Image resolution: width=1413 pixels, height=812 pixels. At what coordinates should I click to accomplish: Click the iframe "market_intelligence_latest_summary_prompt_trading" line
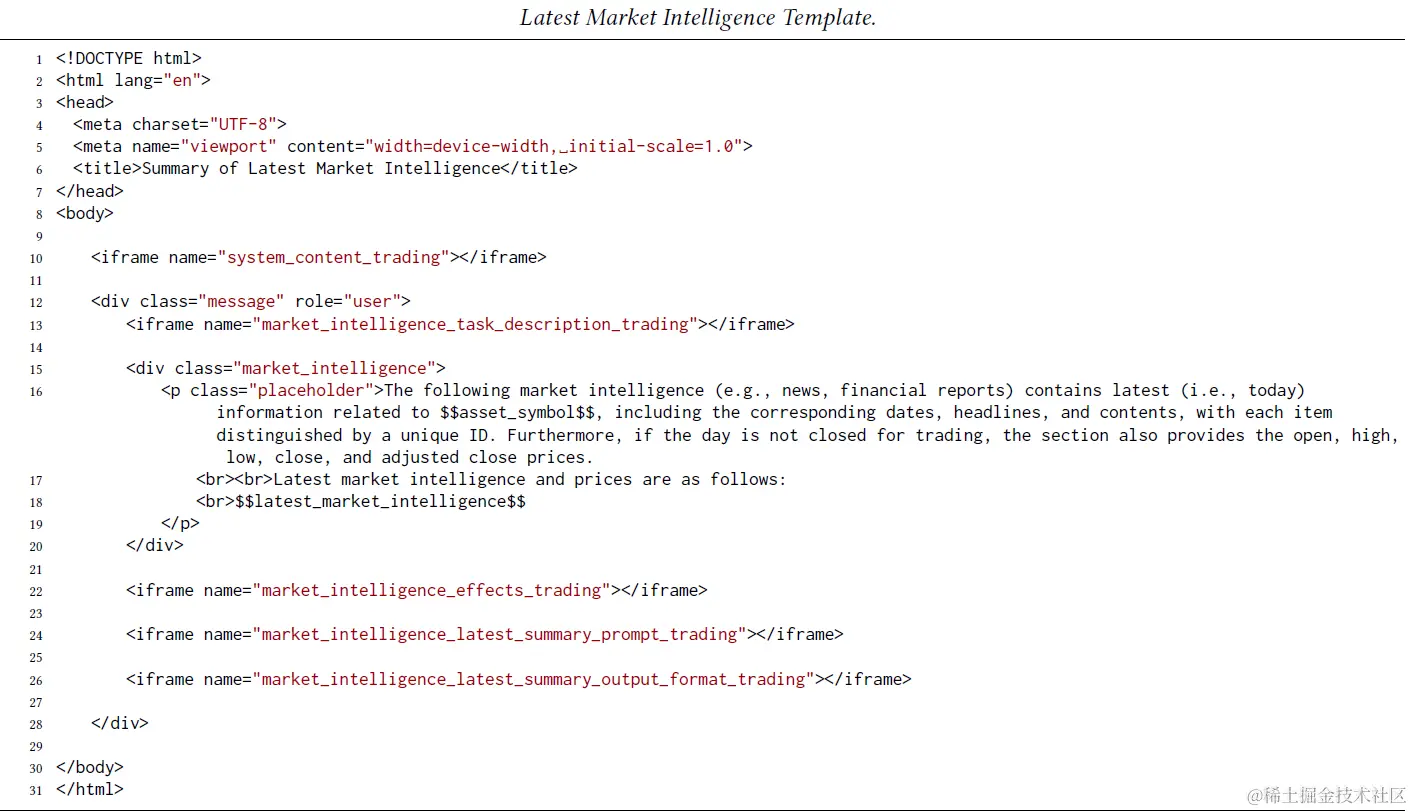[485, 634]
